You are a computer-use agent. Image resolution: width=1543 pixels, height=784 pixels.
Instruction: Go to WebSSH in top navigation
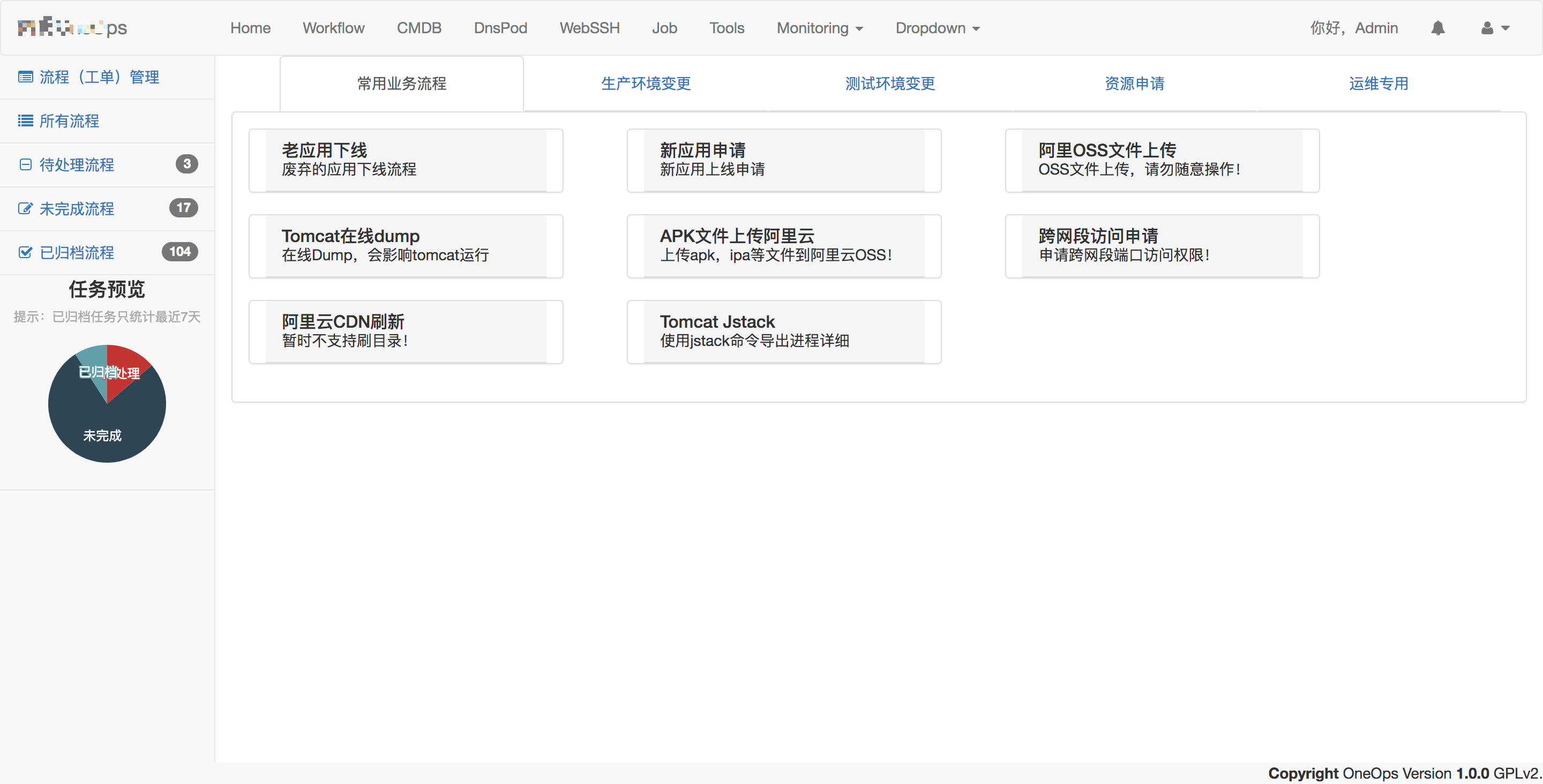tap(589, 28)
